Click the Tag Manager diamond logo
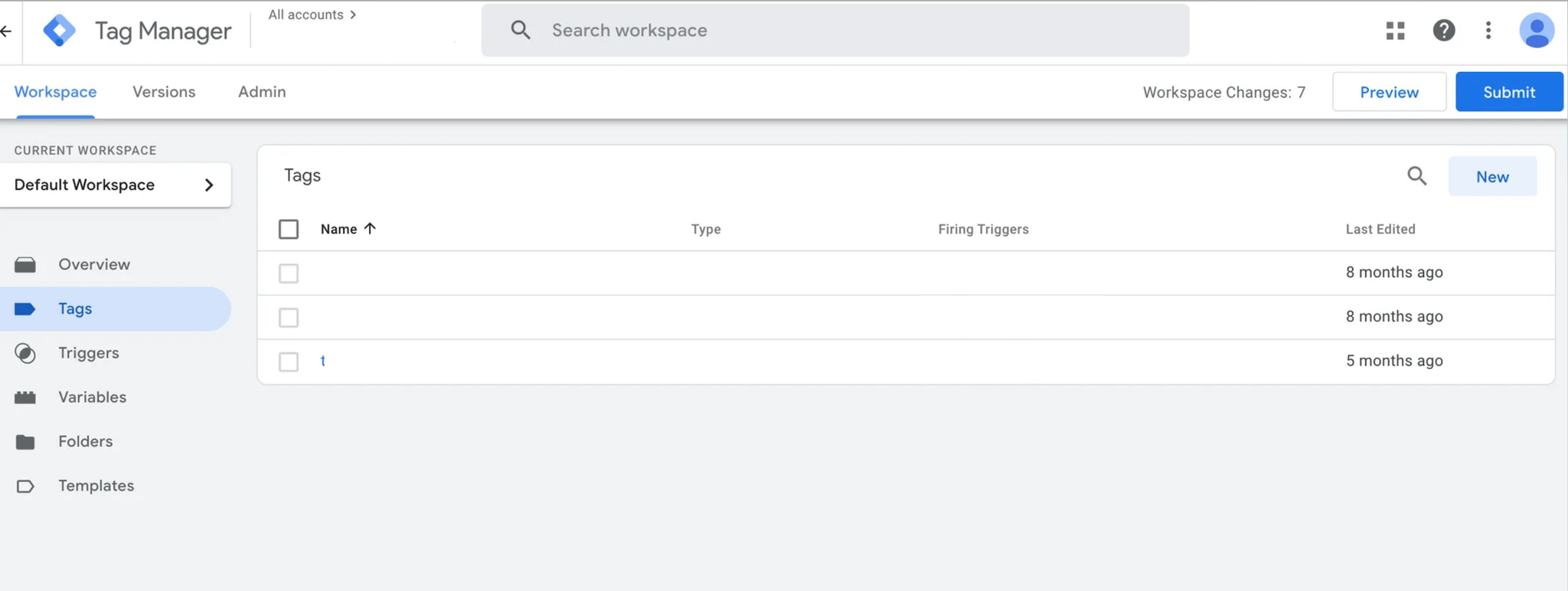Image resolution: width=1568 pixels, height=591 pixels. click(60, 31)
